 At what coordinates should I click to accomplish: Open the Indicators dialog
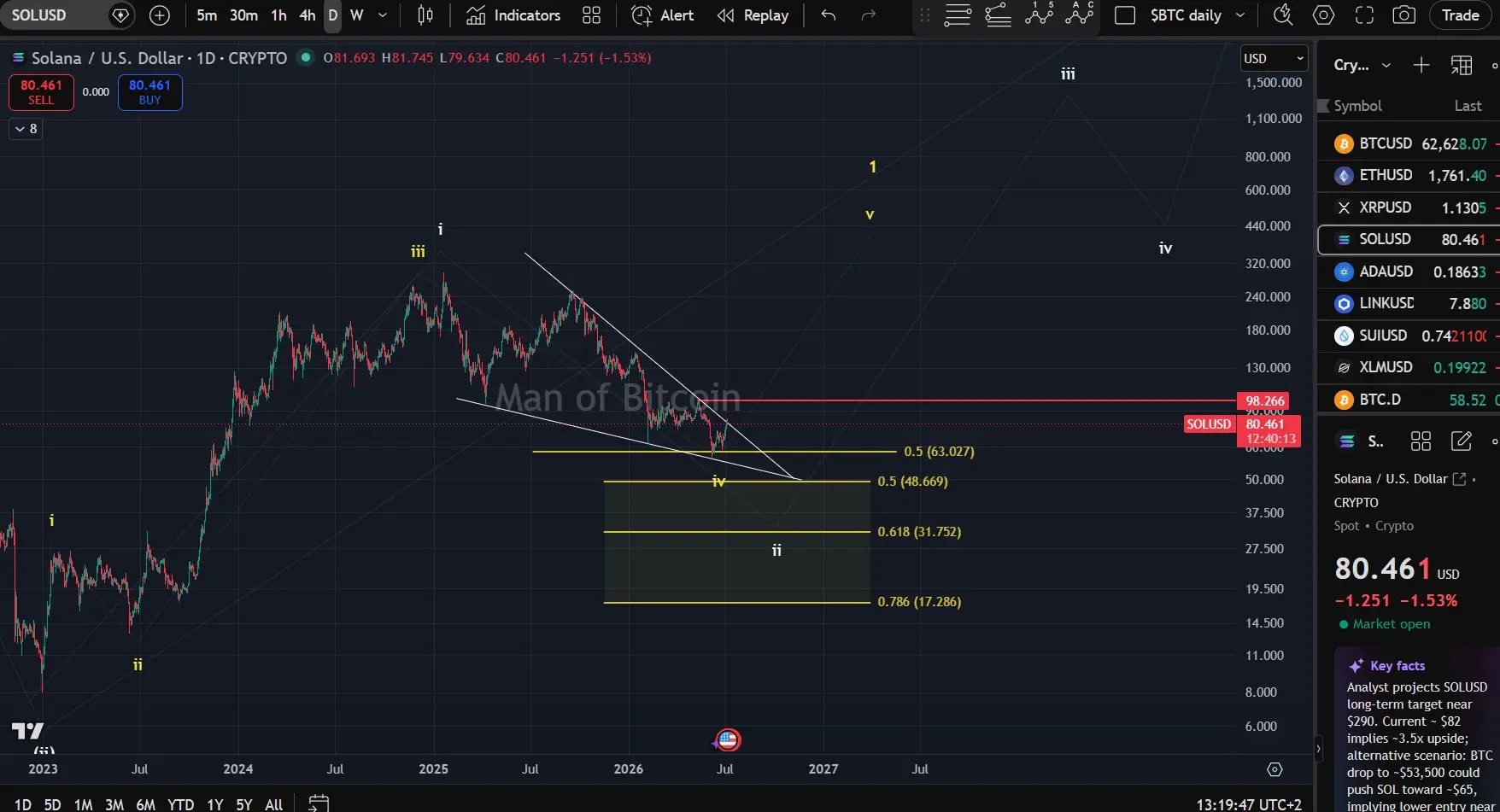pyautogui.click(x=513, y=15)
